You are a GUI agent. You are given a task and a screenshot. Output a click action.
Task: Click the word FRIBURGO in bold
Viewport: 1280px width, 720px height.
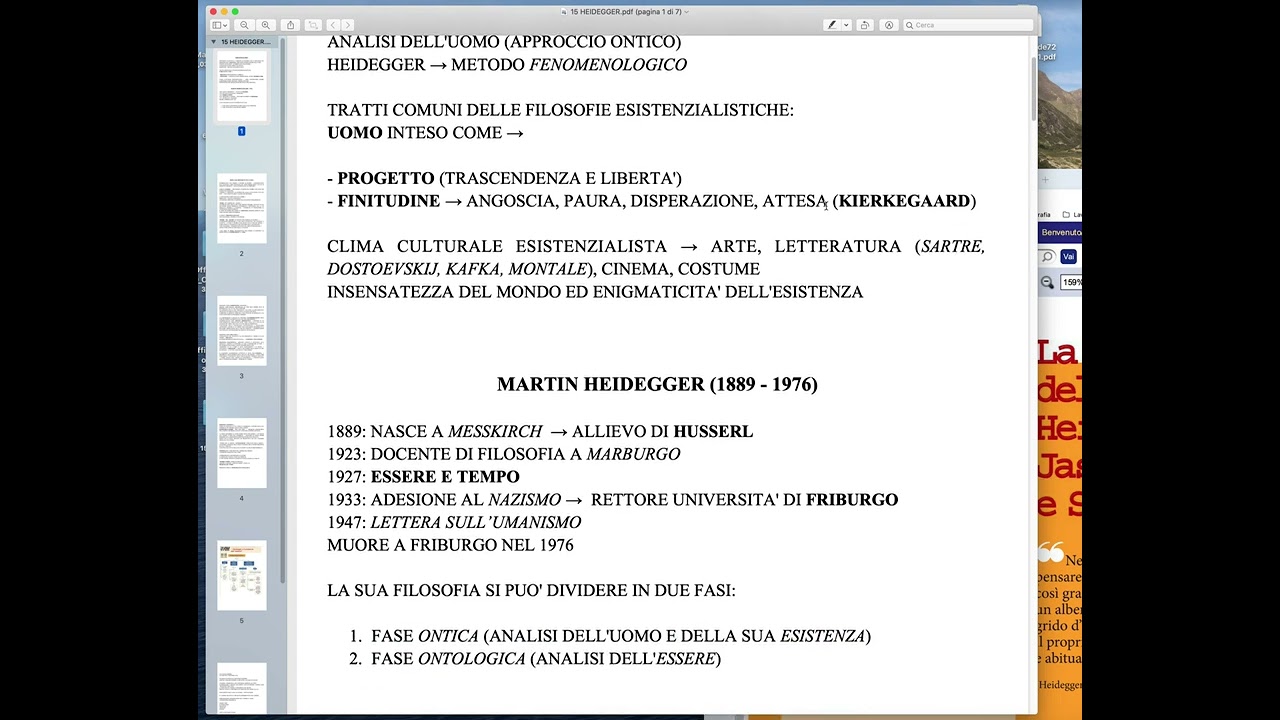tap(852, 500)
